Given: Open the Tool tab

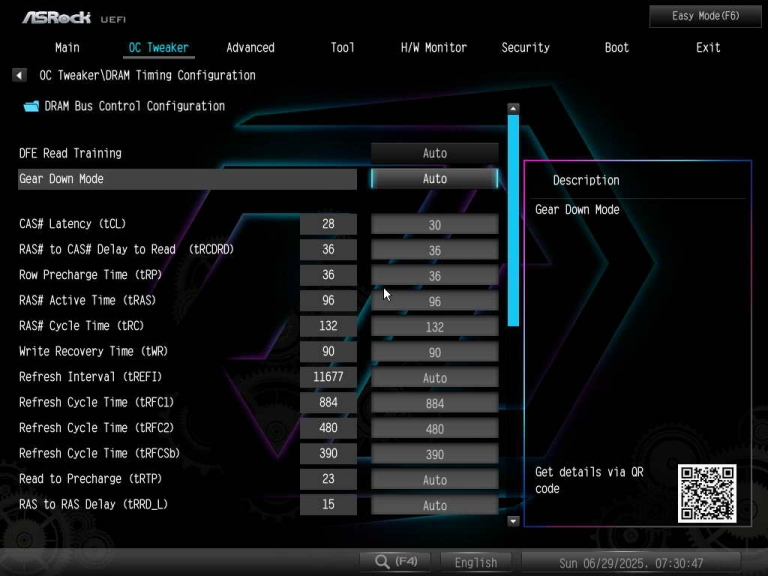Looking at the screenshot, I should pyautogui.click(x=342, y=48).
